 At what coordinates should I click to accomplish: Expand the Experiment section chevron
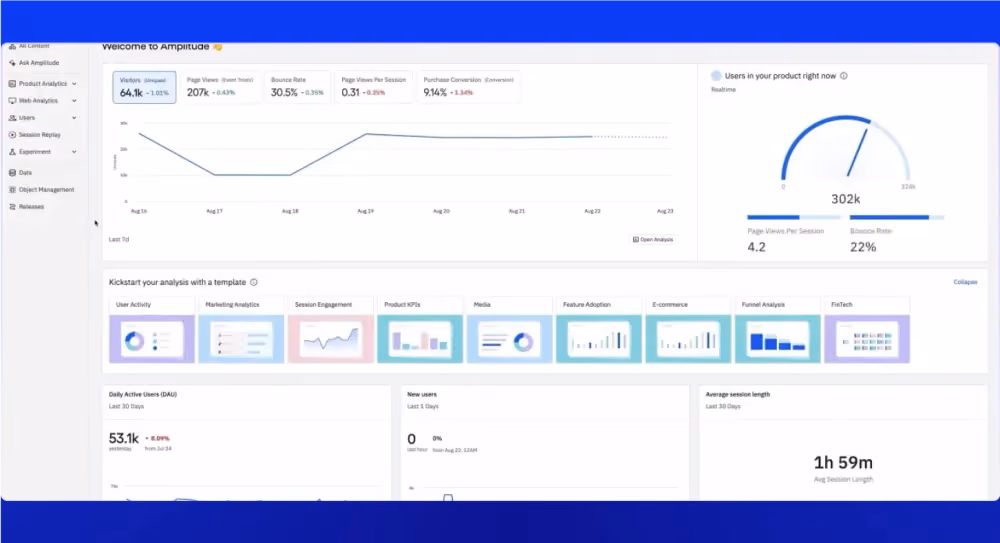74,152
